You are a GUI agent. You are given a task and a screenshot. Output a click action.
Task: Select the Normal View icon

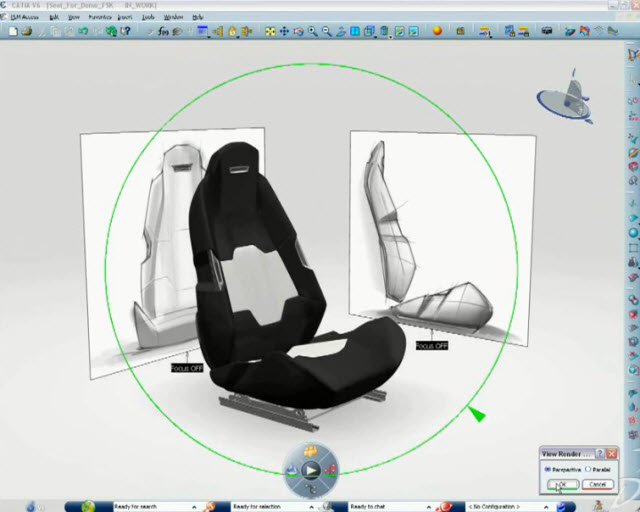coord(341,31)
